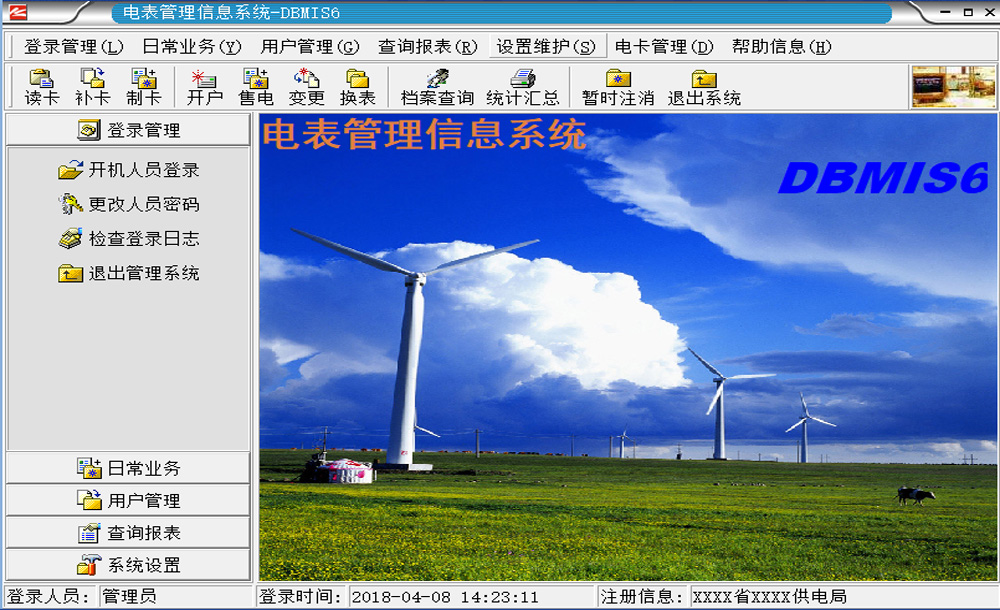Click the title bar text 电表管理信息系统-DBMIS6
Image resolution: width=1000 pixels, height=610 pixels.
[x=231, y=12]
